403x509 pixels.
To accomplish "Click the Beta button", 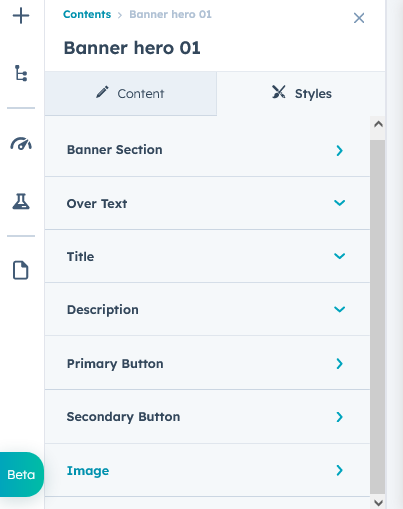I will tap(21, 474).
